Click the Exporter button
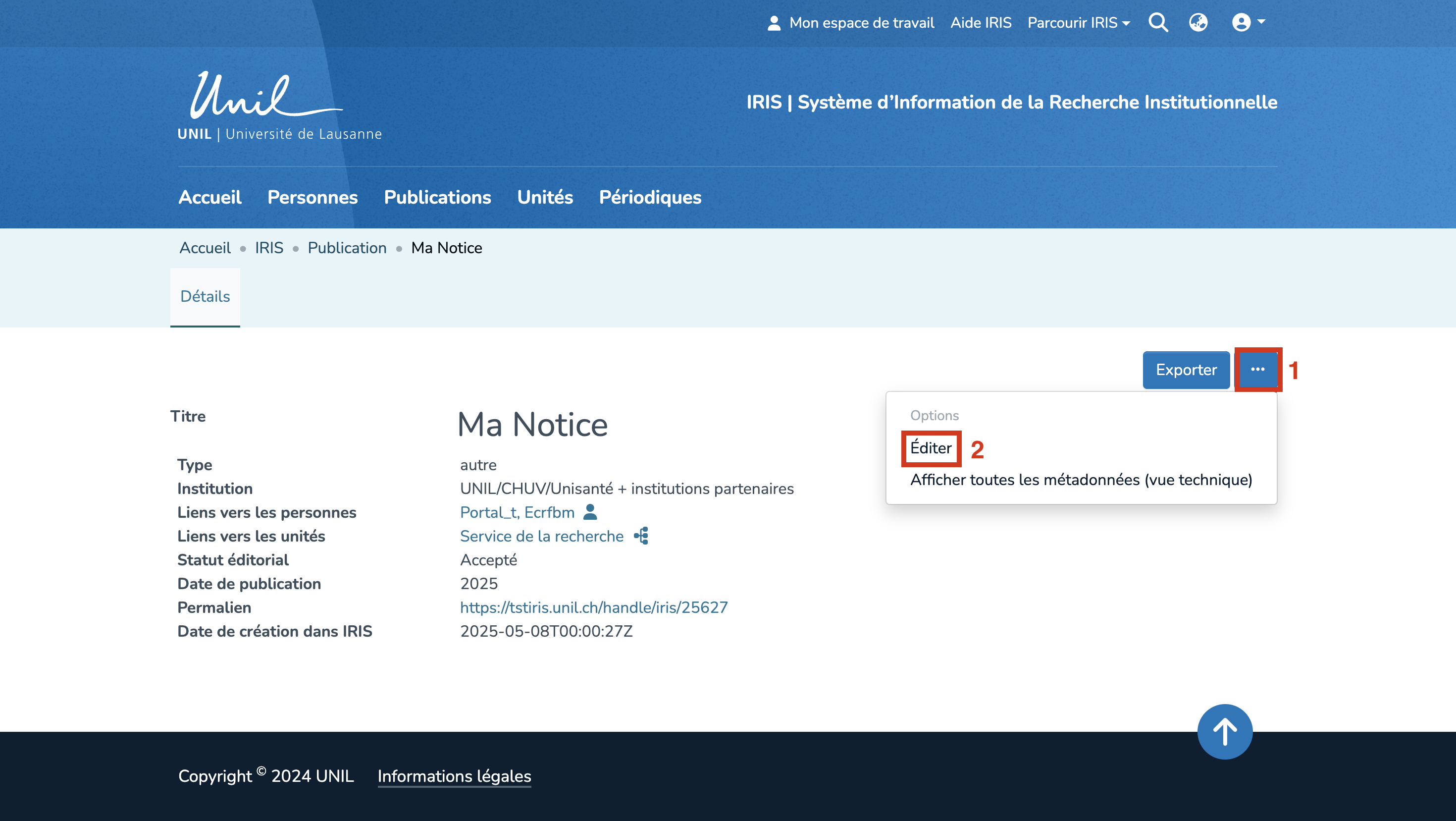Viewport: 1456px width, 821px height. (1185, 370)
